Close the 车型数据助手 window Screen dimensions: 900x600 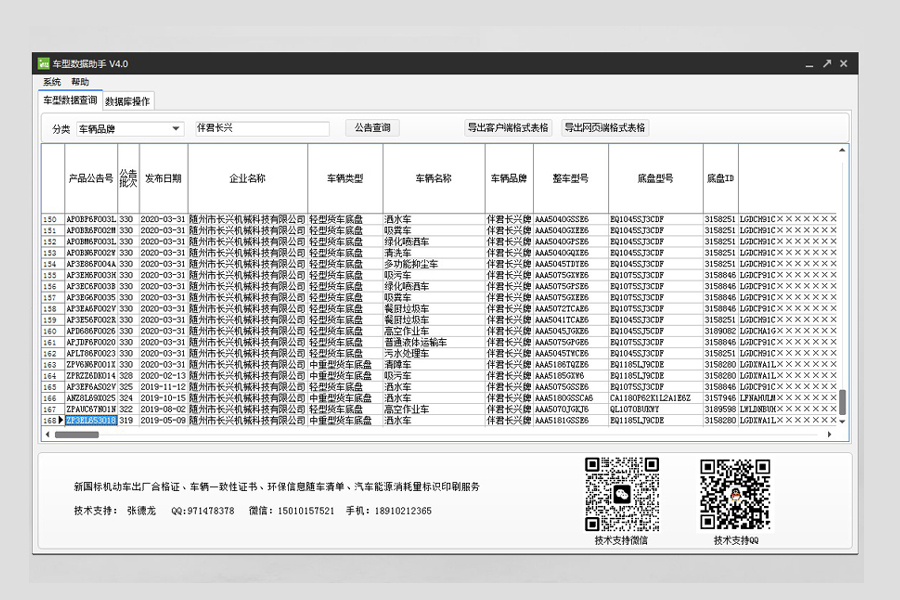coord(845,63)
